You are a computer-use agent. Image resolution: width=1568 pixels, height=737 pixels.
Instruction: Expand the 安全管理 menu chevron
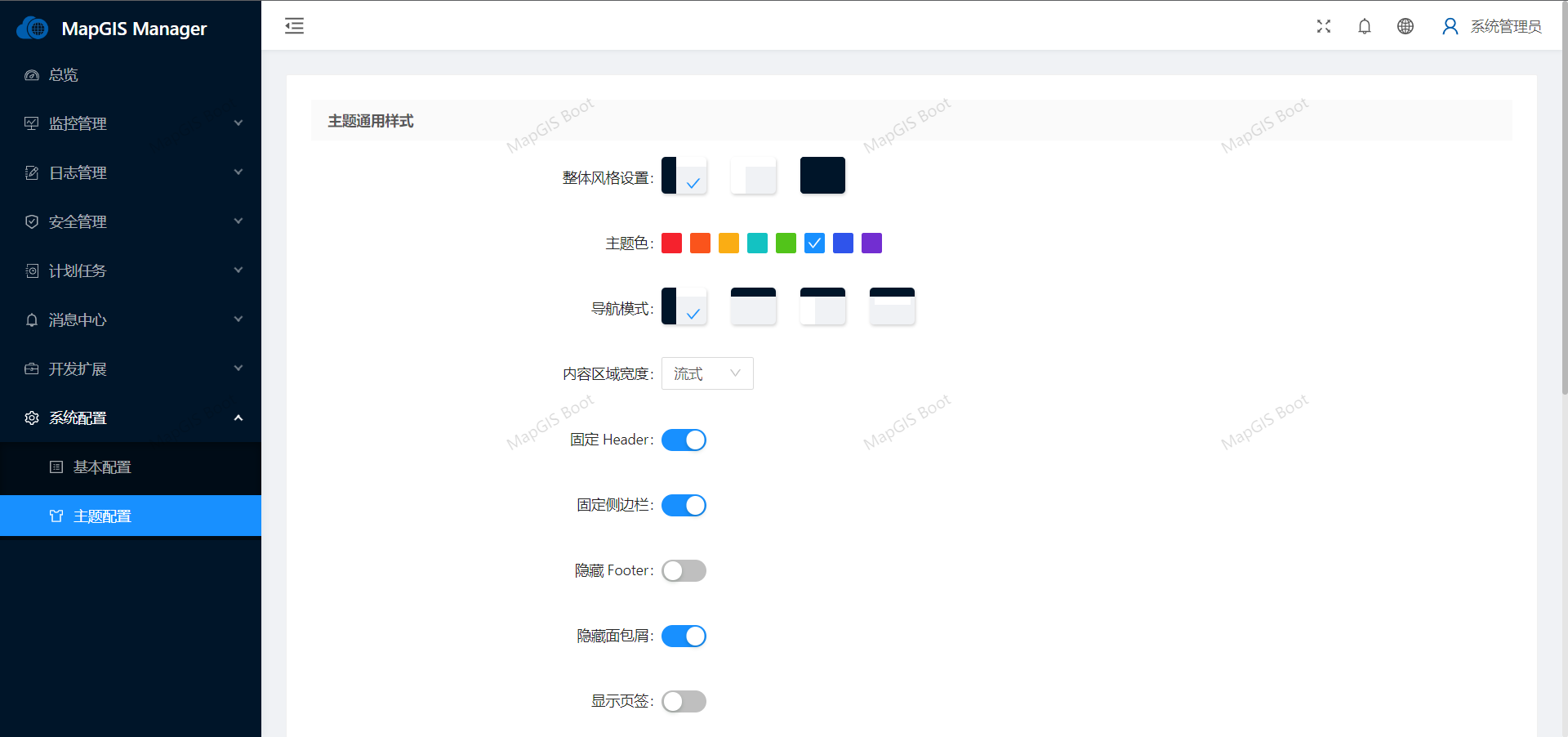[238, 221]
